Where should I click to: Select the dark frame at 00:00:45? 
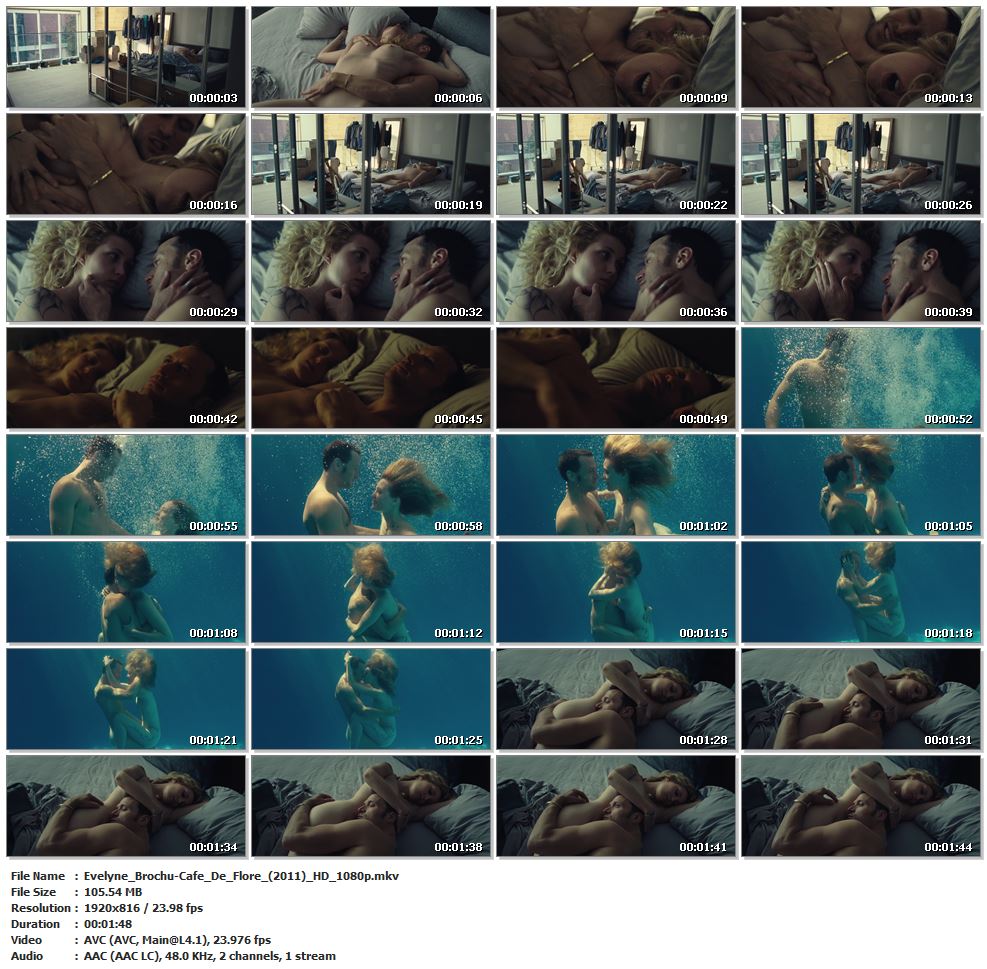point(371,378)
